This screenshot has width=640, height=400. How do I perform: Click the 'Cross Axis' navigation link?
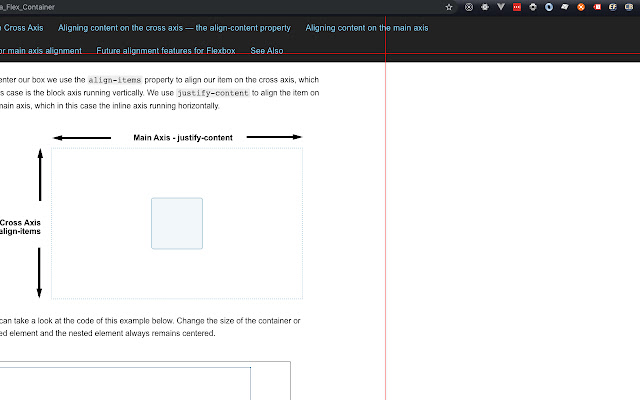tap(20, 28)
